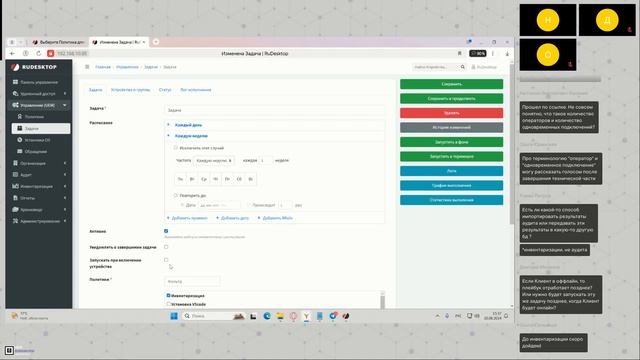Switch to the Устройства и группы tab
This screenshot has width=640, height=360.
click(x=130, y=89)
